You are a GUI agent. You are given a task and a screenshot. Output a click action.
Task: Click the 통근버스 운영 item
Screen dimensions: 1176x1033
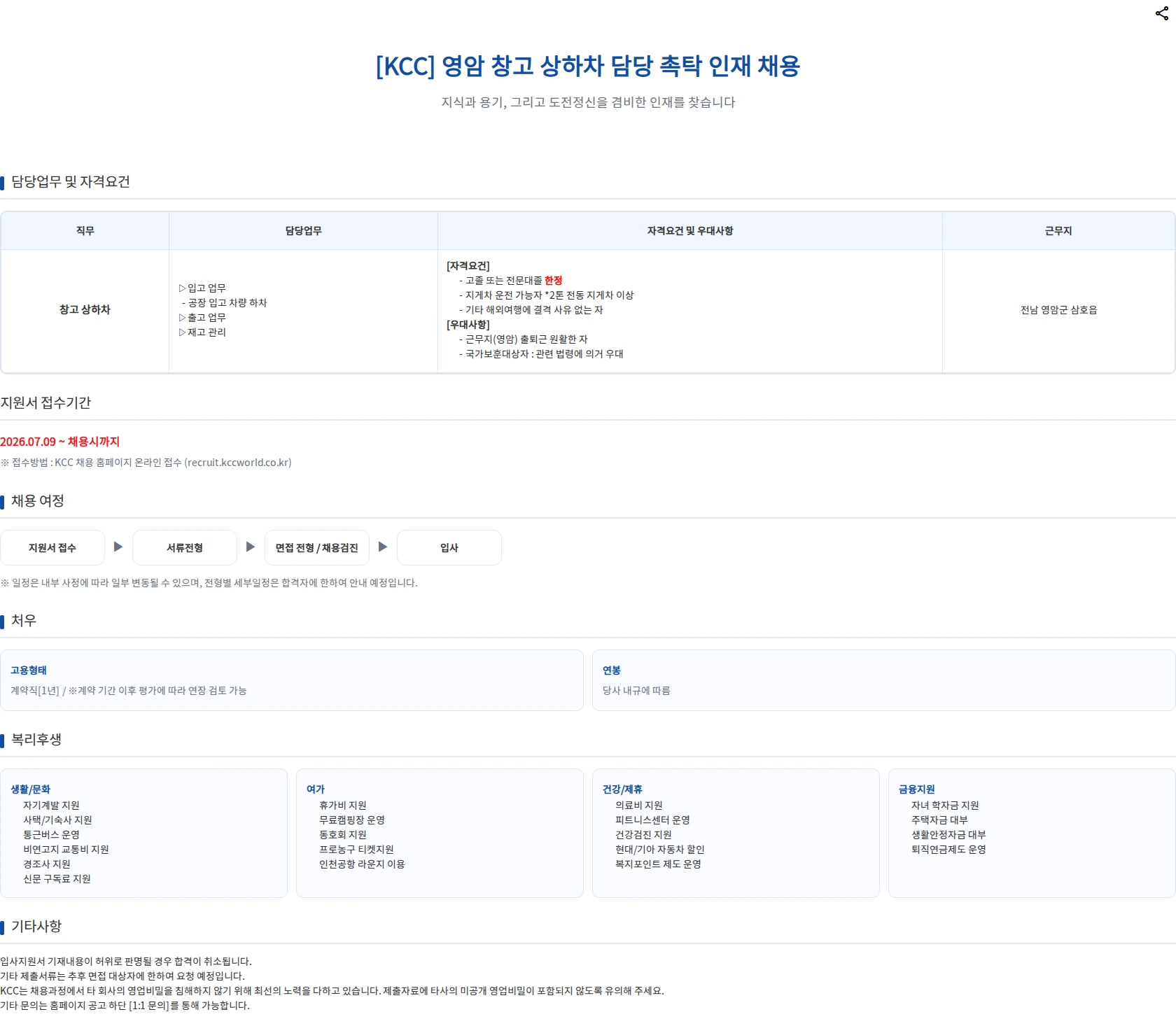pos(51,835)
